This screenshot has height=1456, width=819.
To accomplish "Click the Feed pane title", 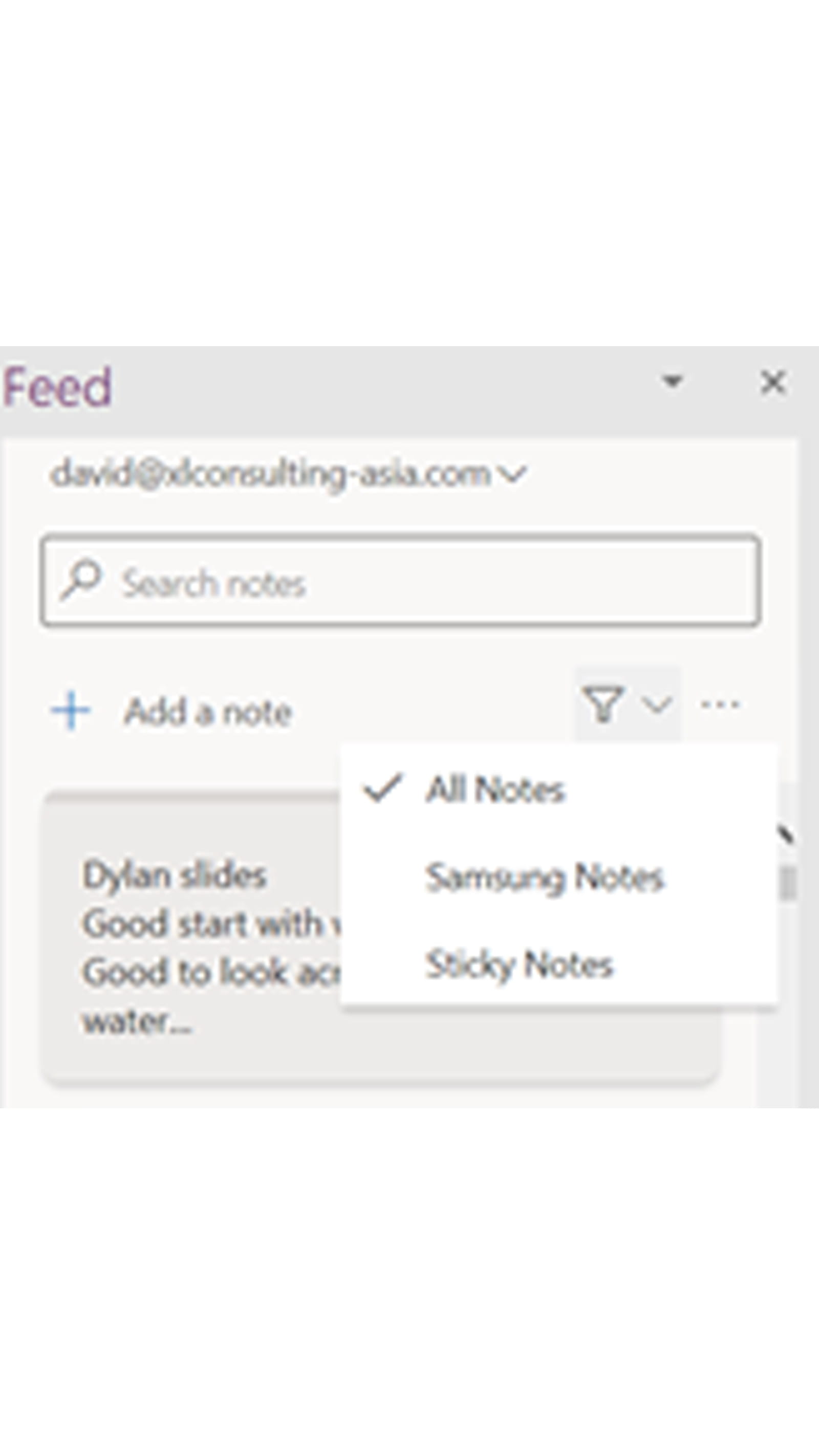I will (58, 387).
